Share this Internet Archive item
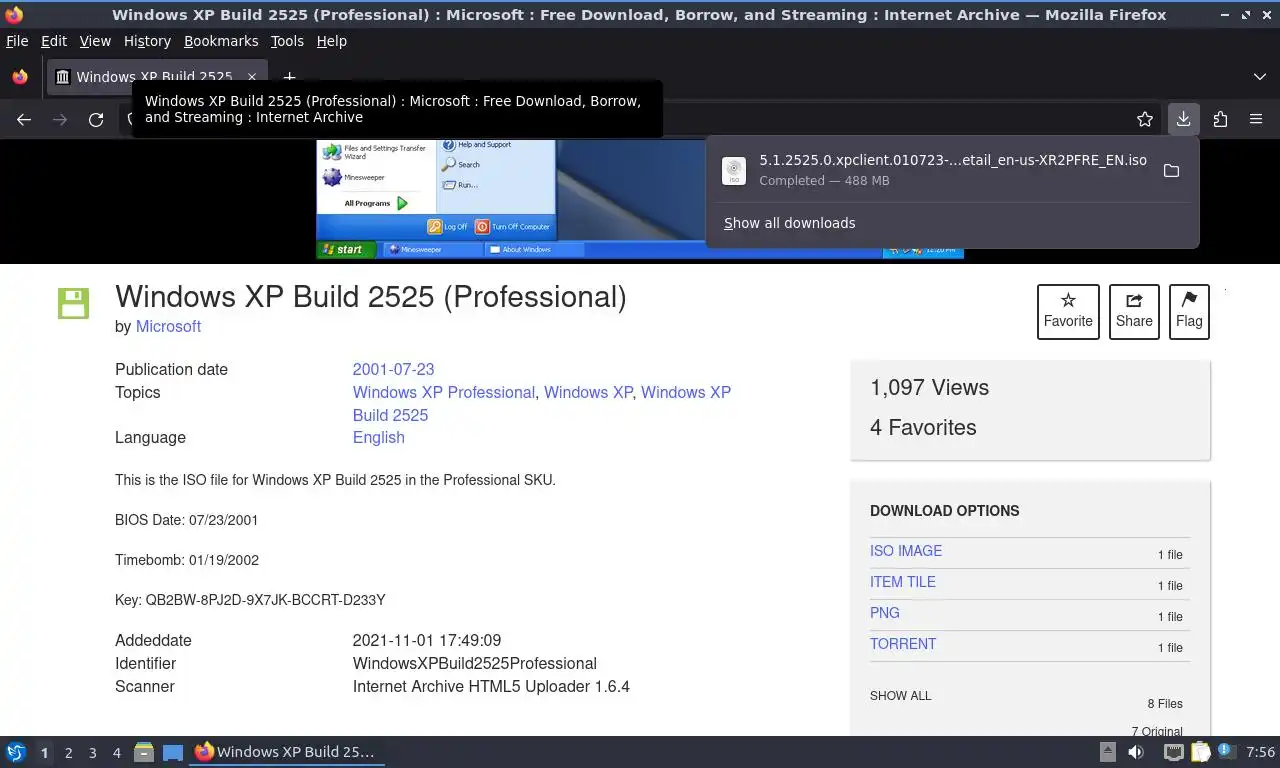Viewport: 1280px width, 768px height. click(x=1134, y=311)
